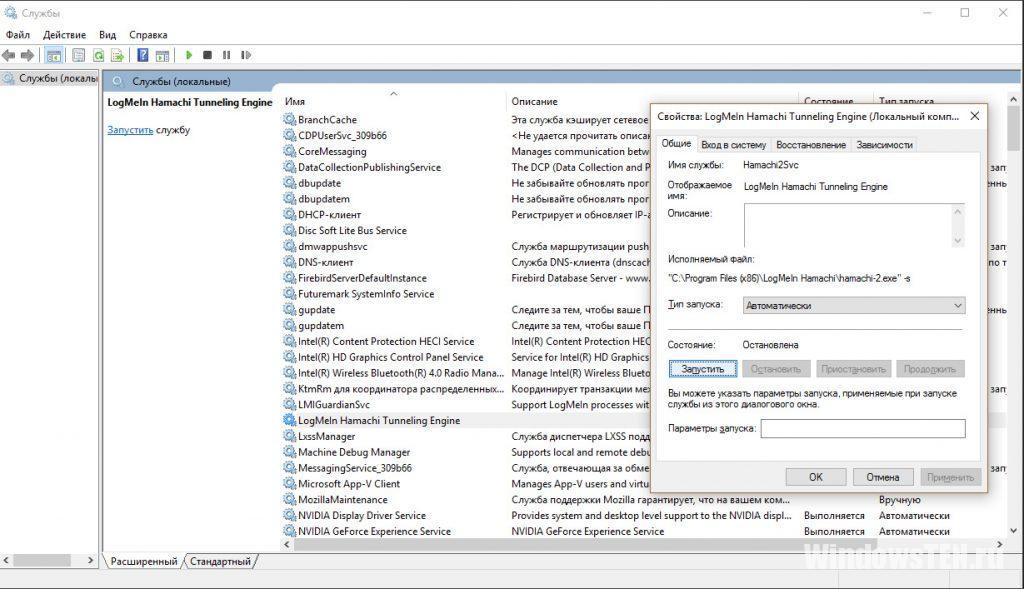Click the Применить button
The image size is (1024, 589).
950,477
